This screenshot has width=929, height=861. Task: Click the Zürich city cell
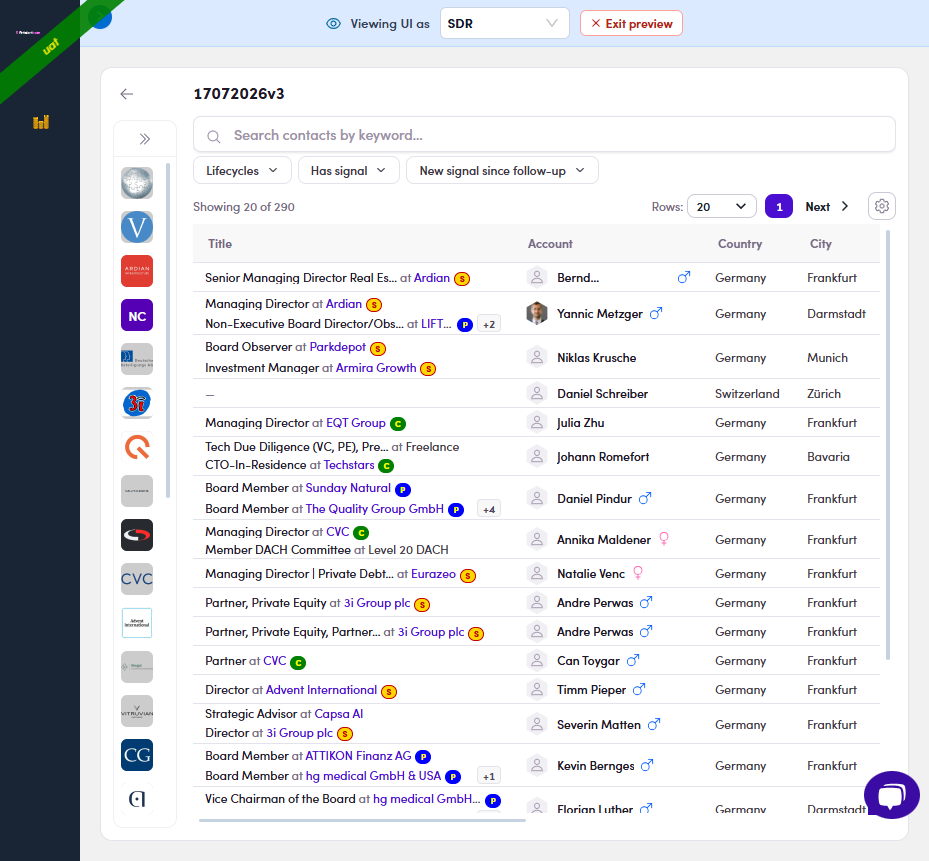tap(824, 394)
